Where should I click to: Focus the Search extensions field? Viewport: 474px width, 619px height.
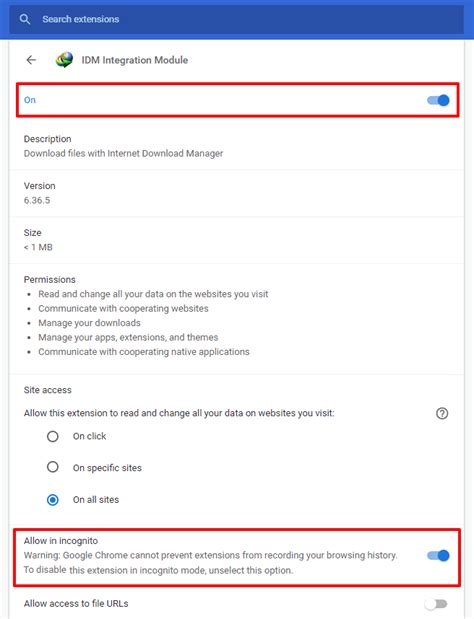(237, 19)
